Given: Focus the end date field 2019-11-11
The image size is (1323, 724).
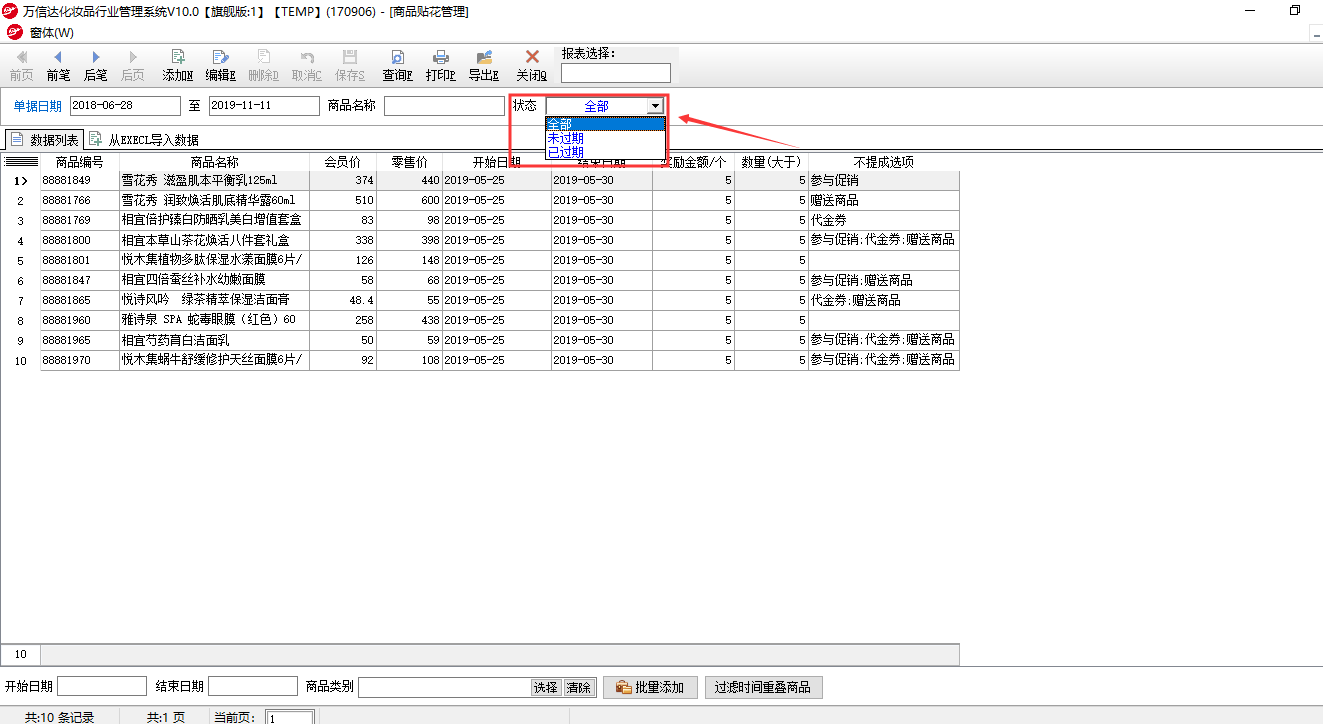Looking at the screenshot, I should [264, 105].
